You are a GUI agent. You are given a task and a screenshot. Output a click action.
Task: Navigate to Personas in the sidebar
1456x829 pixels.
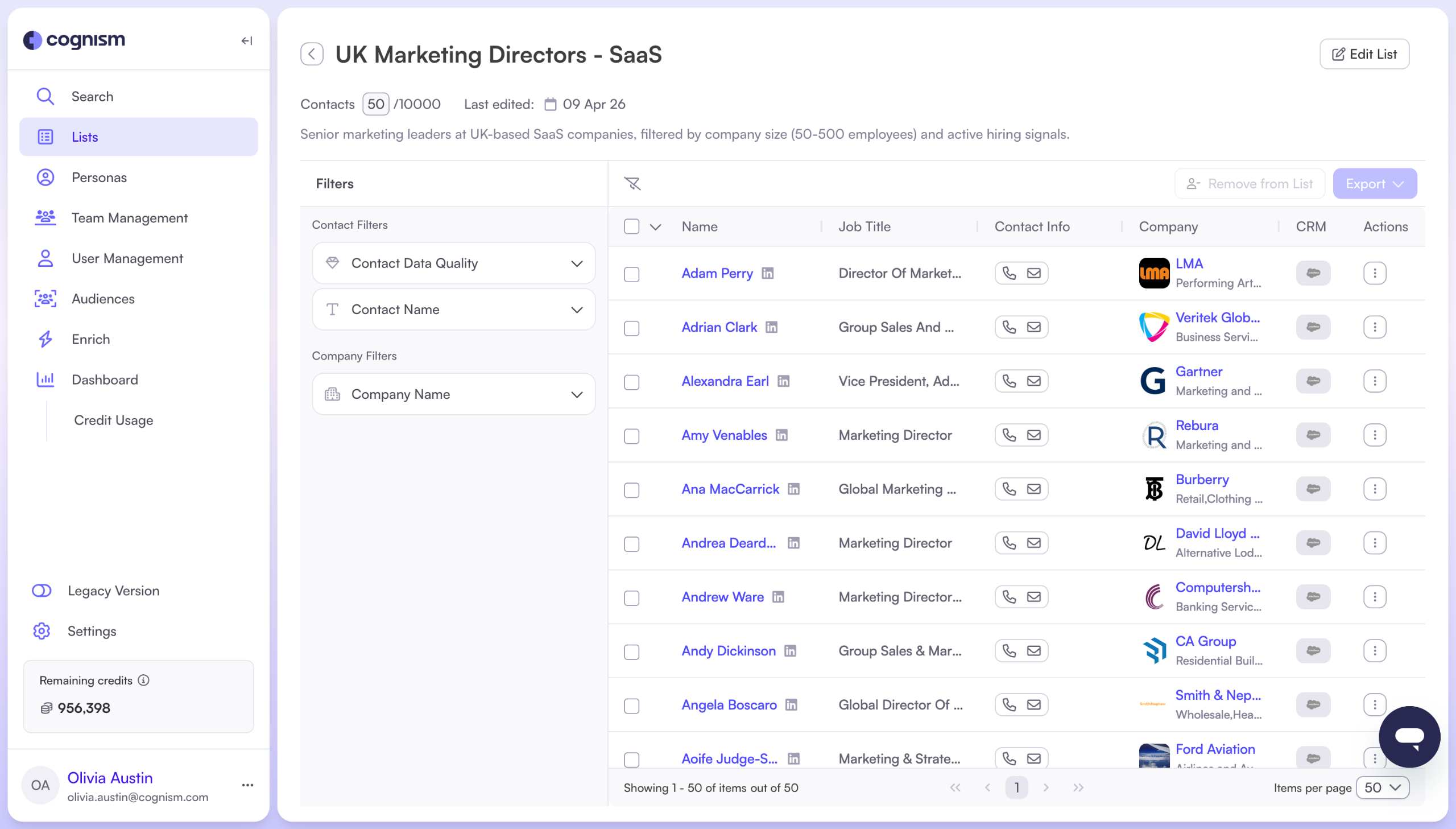99,177
